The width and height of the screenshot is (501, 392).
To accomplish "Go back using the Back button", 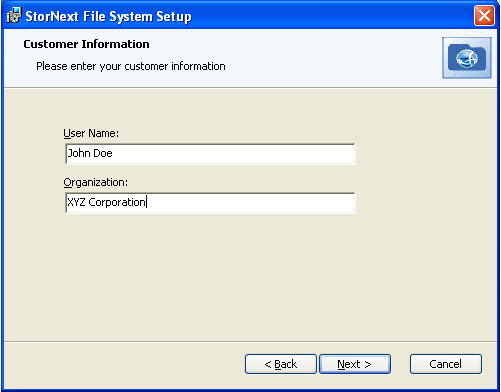I will point(280,364).
